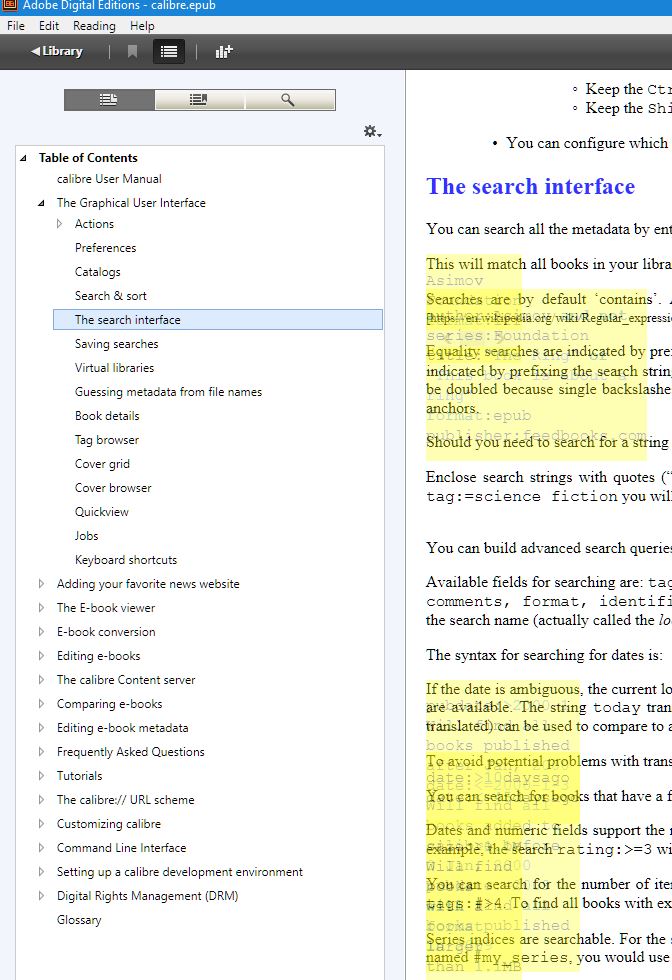Screen dimensions: 672x980
Task: Open the Help menu
Action: [x=142, y=26]
